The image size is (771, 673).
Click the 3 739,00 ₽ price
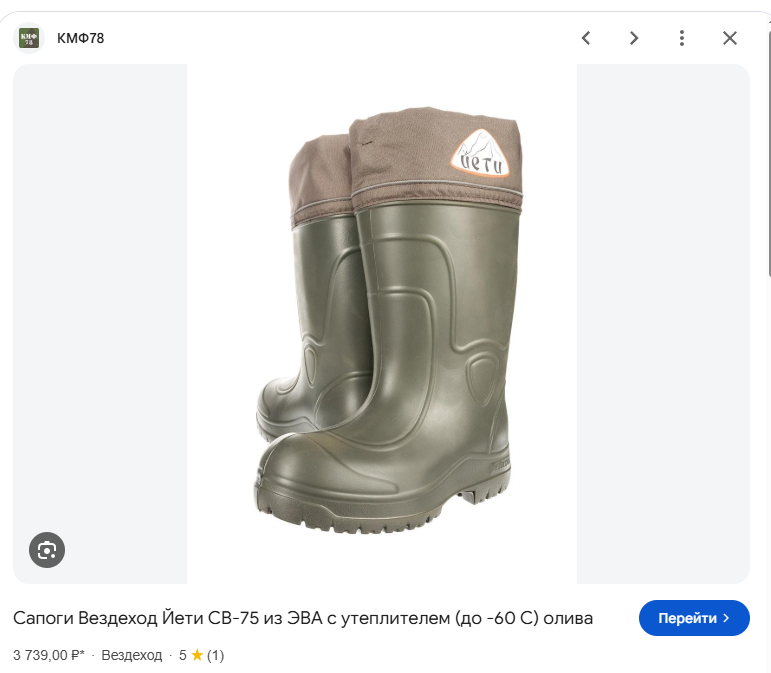[49, 655]
